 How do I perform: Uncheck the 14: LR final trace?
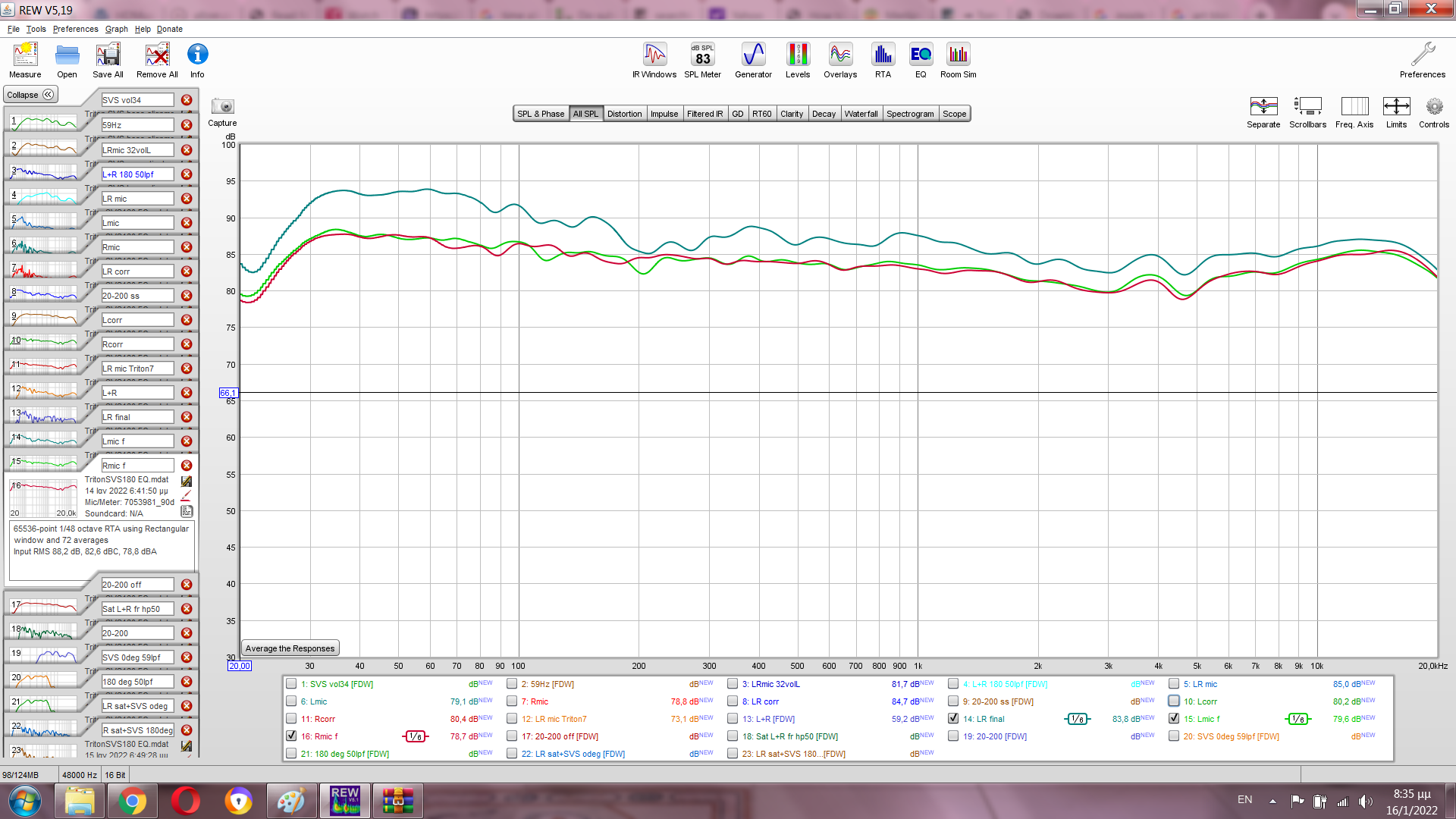coord(953,718)
